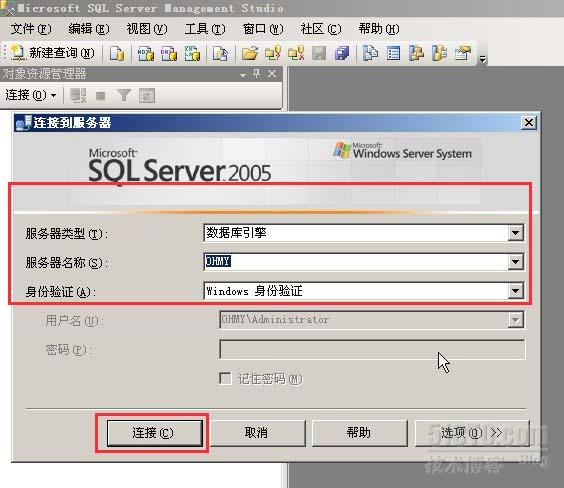
Task: Click the Filter funnel icon in Object Explorer
Action: pos(124,96)
